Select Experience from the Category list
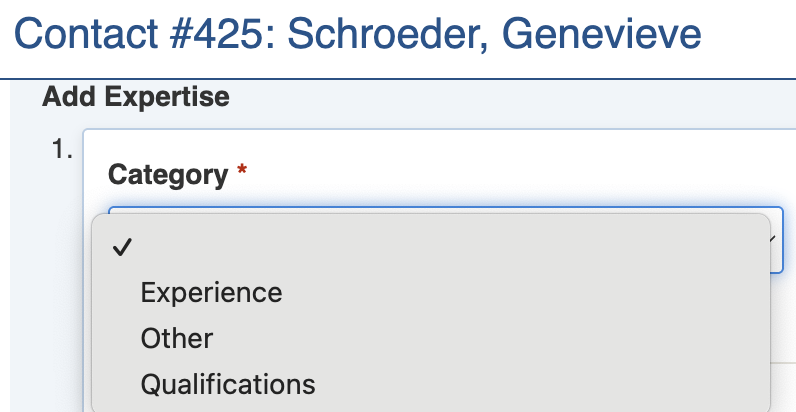This screenshot has width=796, height=412. click(x=211, y=293)
